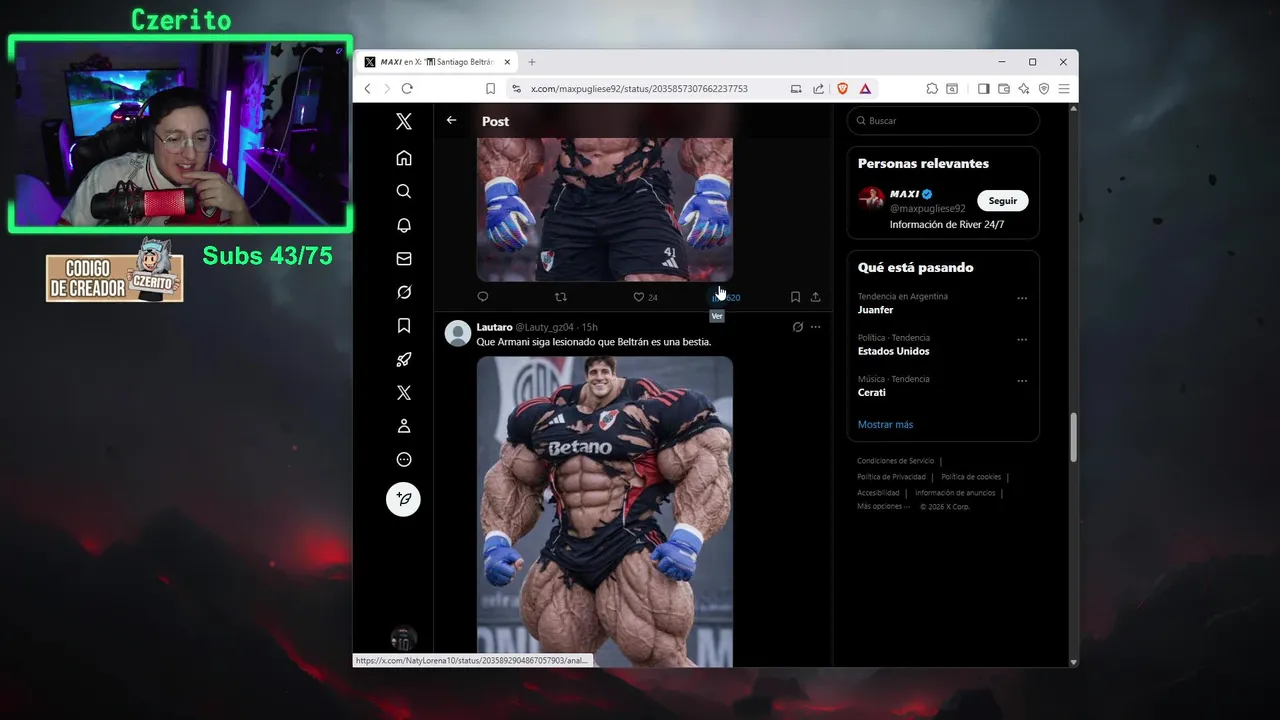1280x720 pixels.
Task: Click Grok icon on Lautaro's reply
Action: [797, 327]
